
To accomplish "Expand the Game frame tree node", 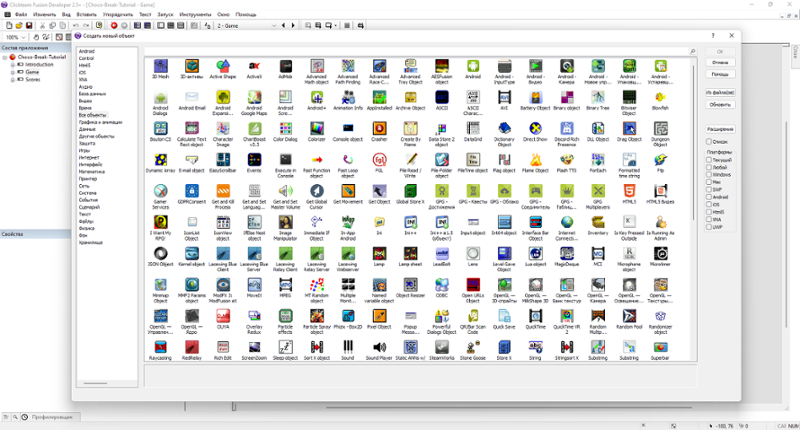I will [12, 72].
